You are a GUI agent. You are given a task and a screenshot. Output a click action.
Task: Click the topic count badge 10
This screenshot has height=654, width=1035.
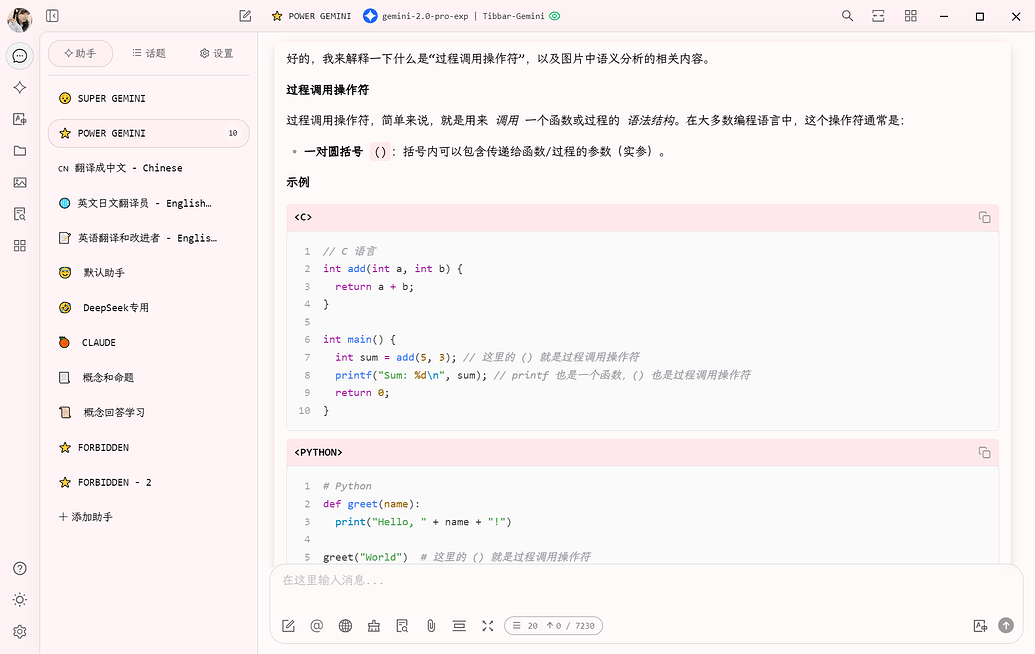[x=233, y=133]
